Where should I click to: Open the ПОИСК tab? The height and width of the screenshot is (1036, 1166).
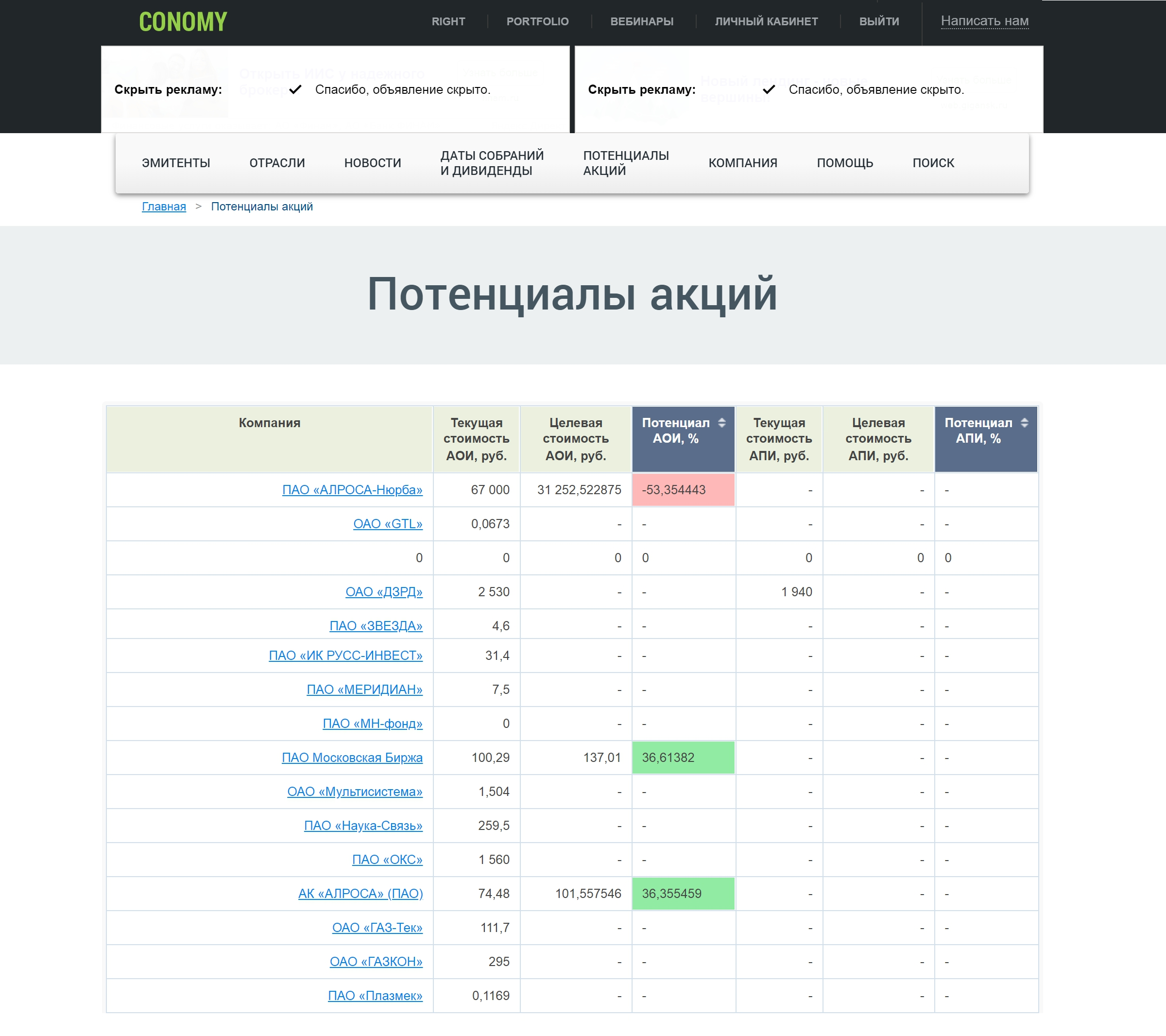(x=933, y=163)
